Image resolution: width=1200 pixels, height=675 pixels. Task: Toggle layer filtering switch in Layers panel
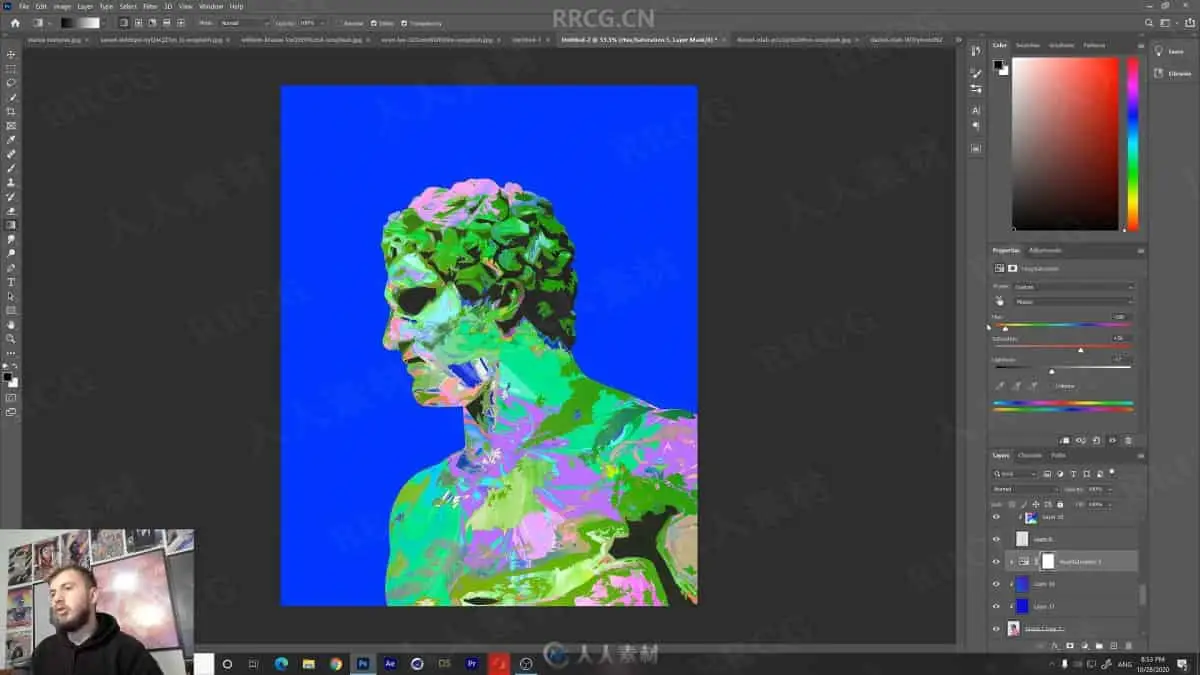pos(1111,472)
